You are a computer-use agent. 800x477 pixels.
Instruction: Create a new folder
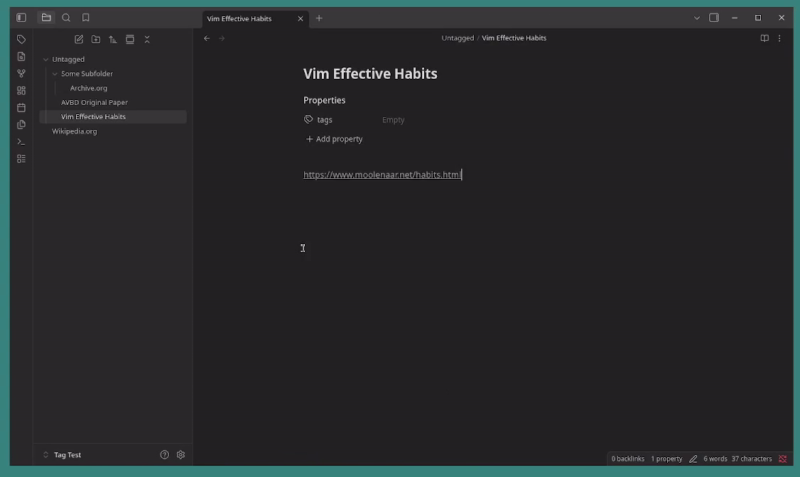(x=95, y=39)
